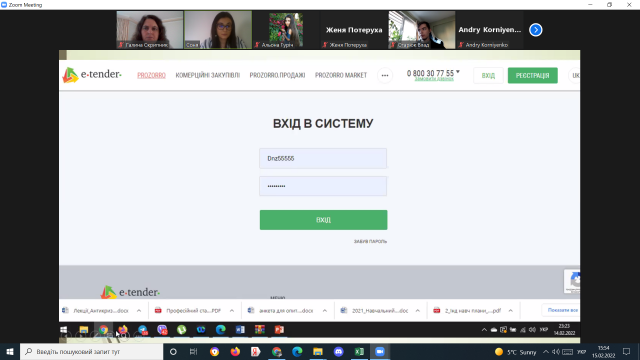Screen dimensions: 640x360
Task: Open Discord from the bottom taskbar
Action: pos(338,351)
